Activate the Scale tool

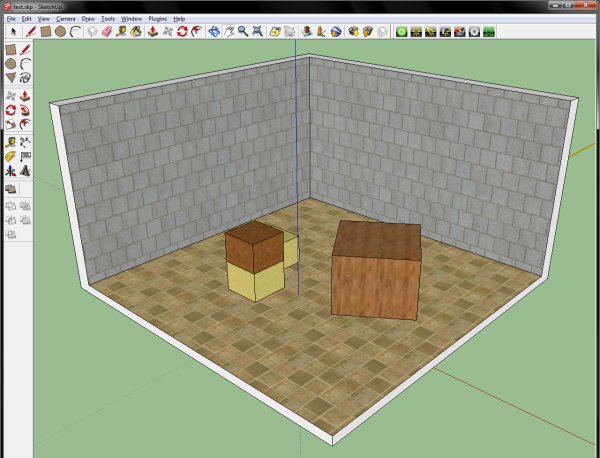[x=11, y=124]
